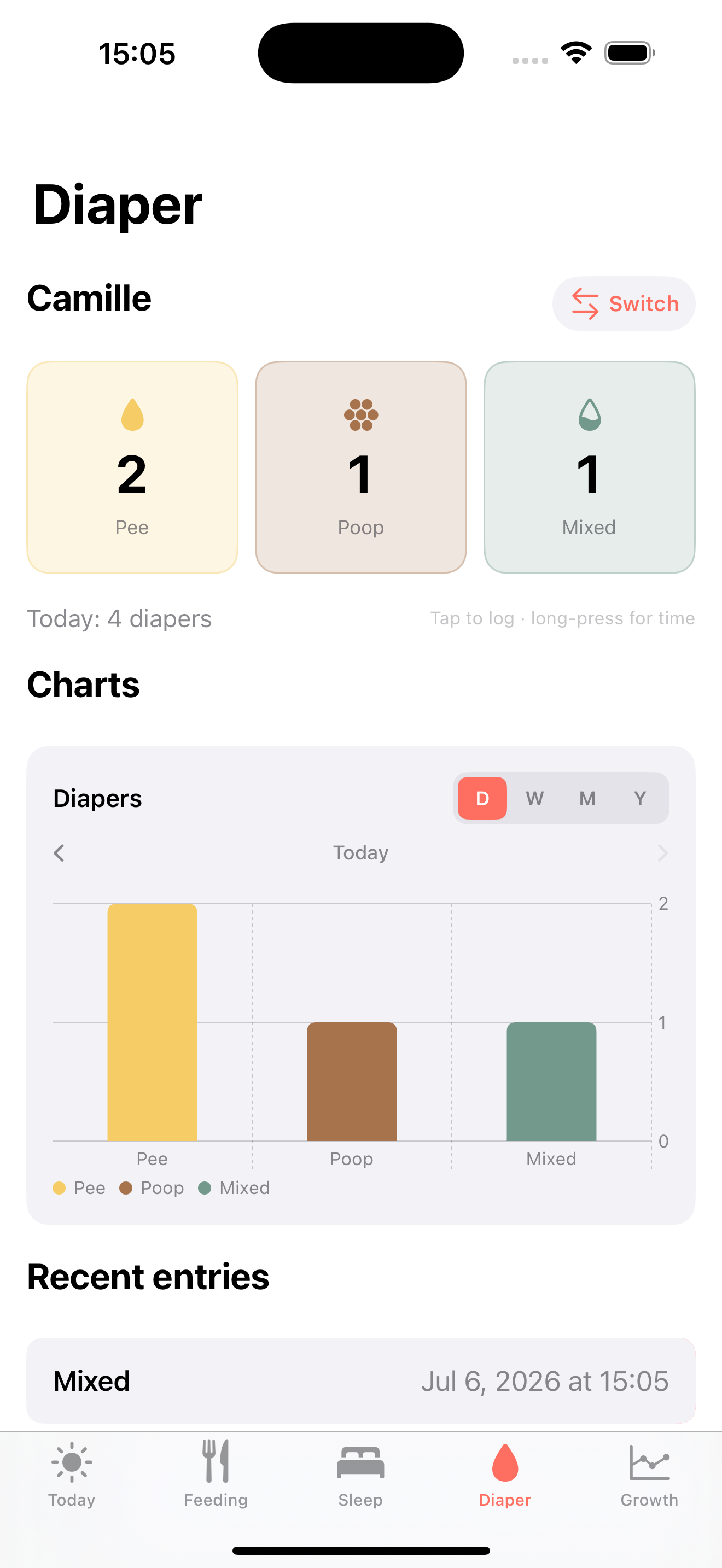Tap the Camille name heading
This screenshot has height=1568, width=722.
pos(89,299)
